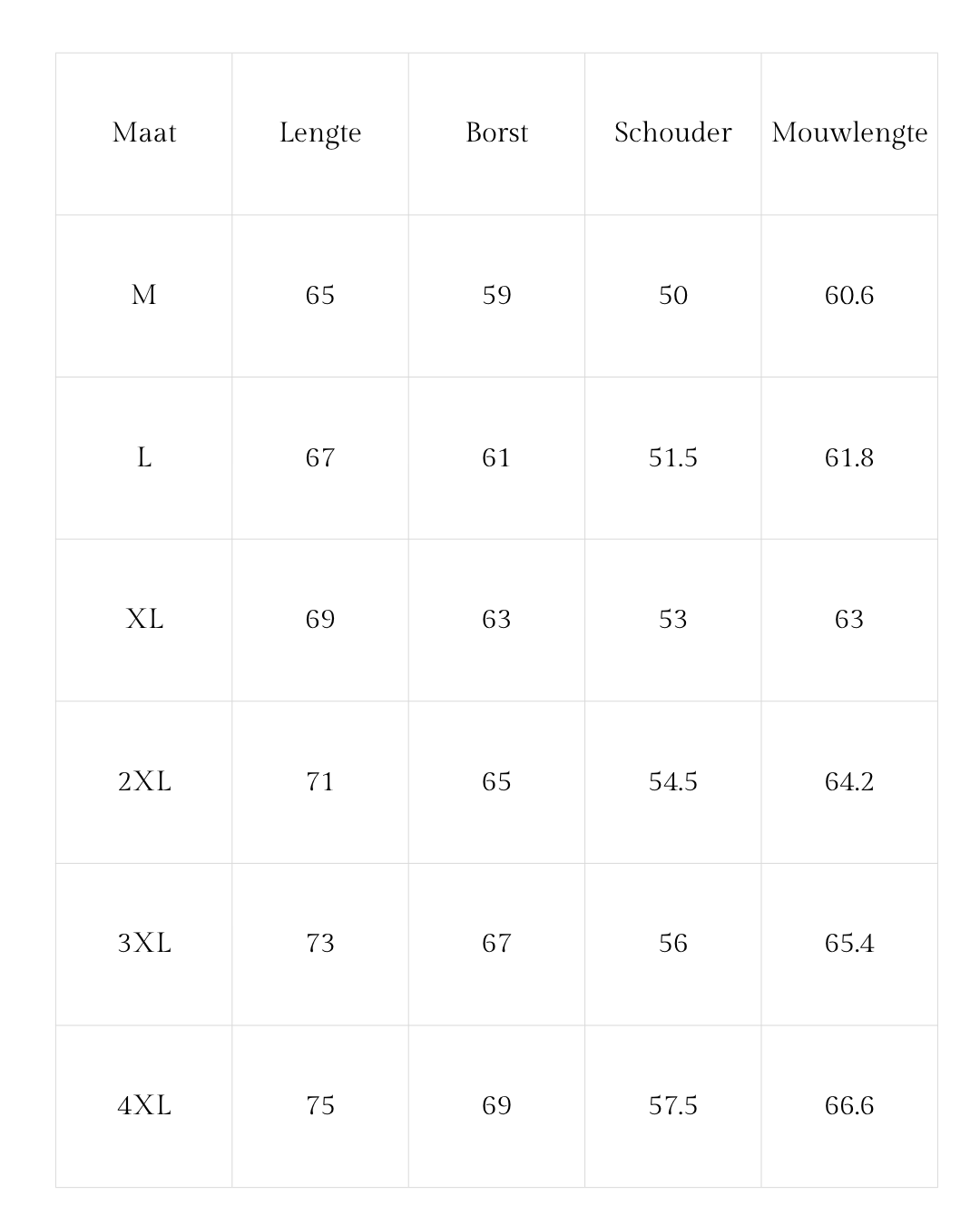Image resolution: width=980 pixels, height=1225 pixels.
Task: Select the Borst header cell
Action: pyautogui.click(x=496, y=133)
